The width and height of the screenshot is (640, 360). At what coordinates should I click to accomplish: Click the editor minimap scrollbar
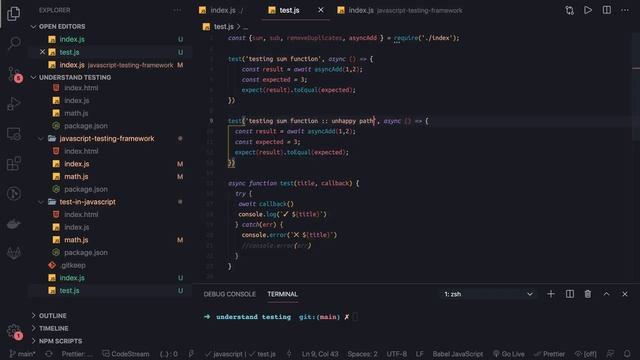pyautogui.click(x=636, y=88)
